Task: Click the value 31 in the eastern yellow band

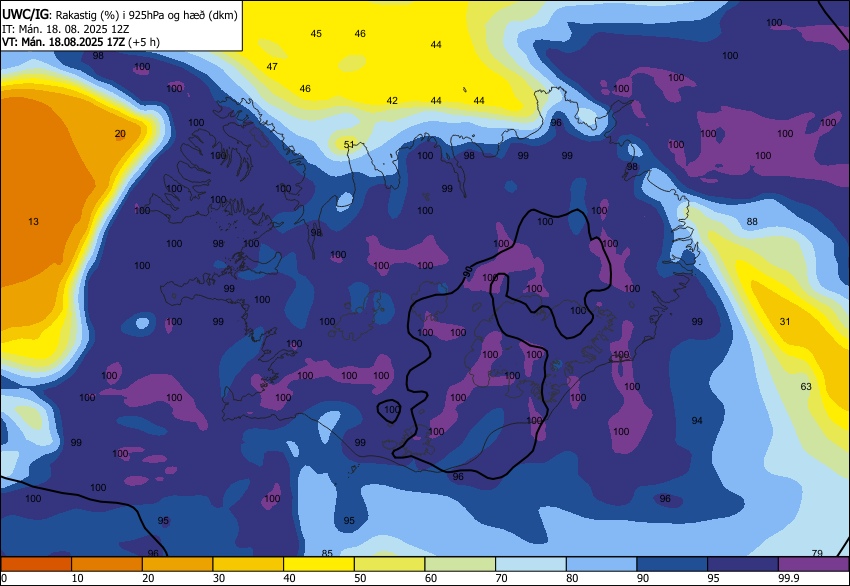Action: [x=785, y=321]
